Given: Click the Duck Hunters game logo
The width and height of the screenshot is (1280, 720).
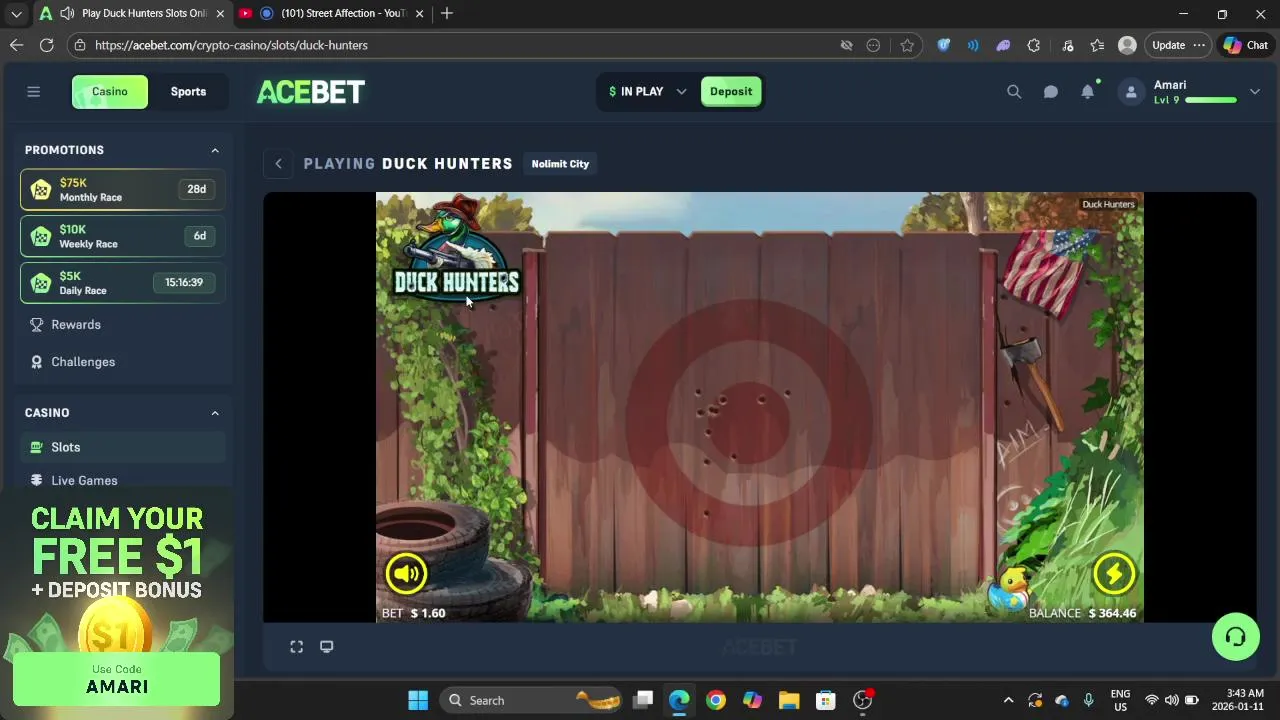Looking at the screenshot, I should click(x=456, y=250).
